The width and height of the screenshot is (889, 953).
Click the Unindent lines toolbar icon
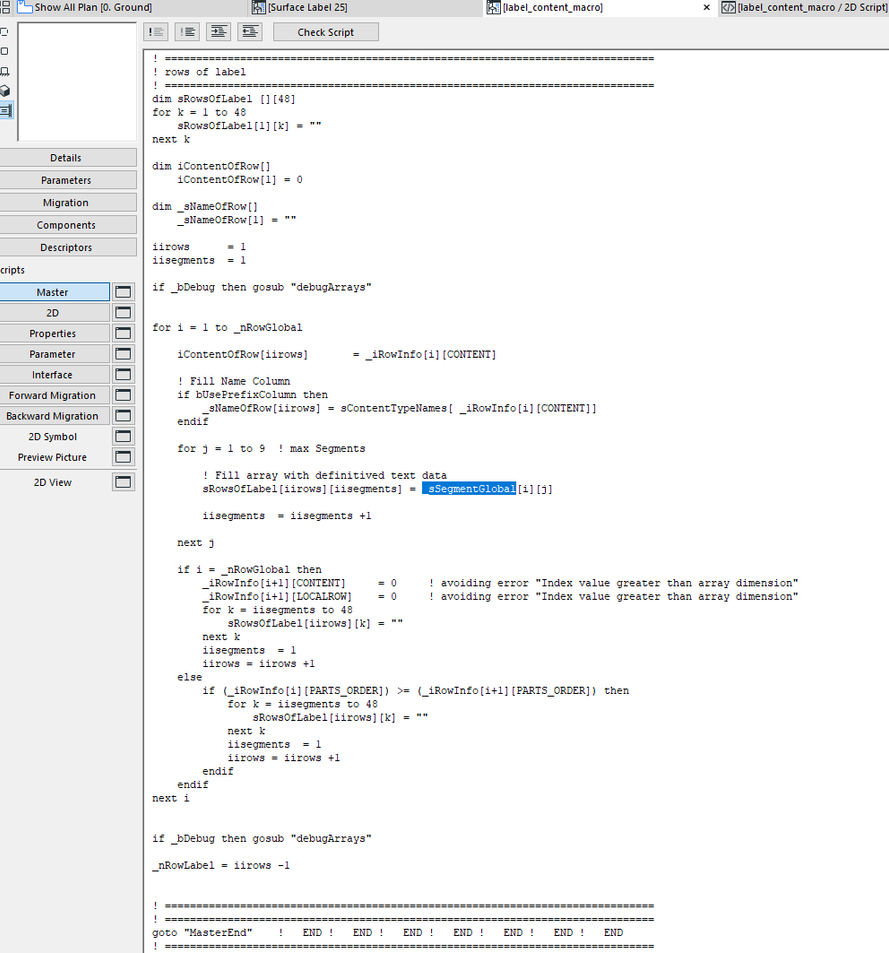coord(250,32)
